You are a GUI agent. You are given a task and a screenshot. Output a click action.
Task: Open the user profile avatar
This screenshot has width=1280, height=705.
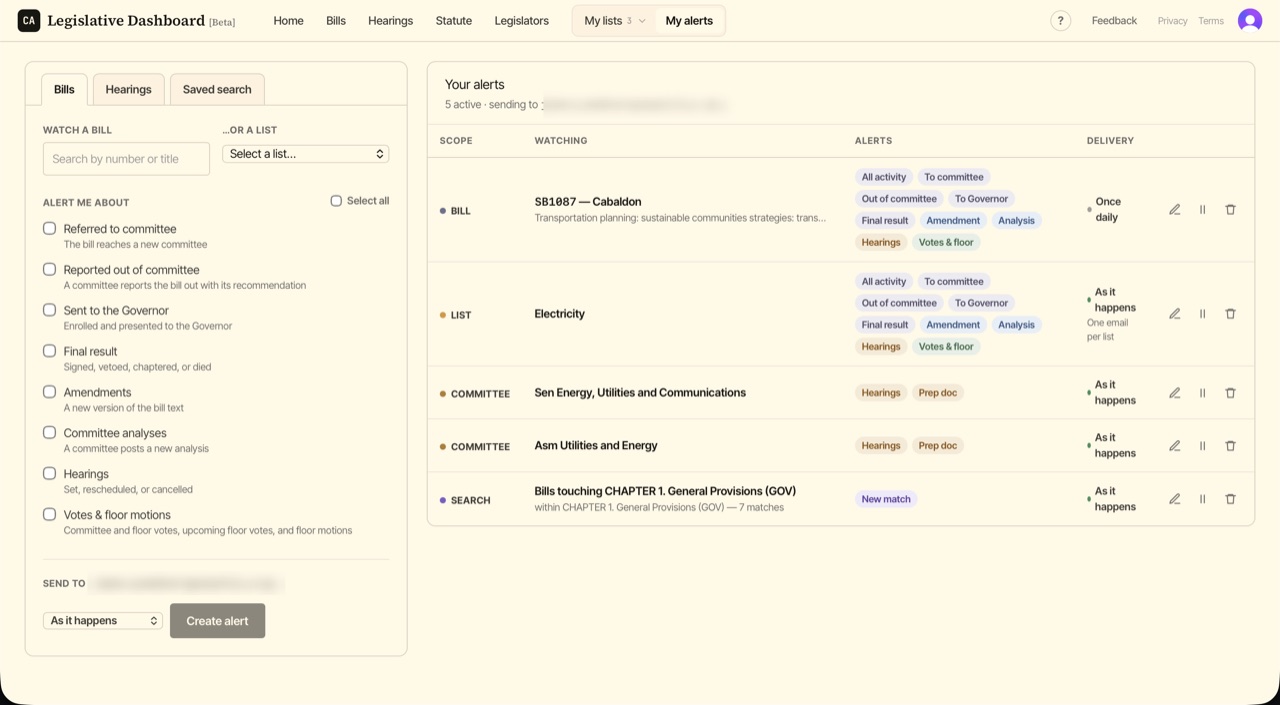click(1250, 20)
